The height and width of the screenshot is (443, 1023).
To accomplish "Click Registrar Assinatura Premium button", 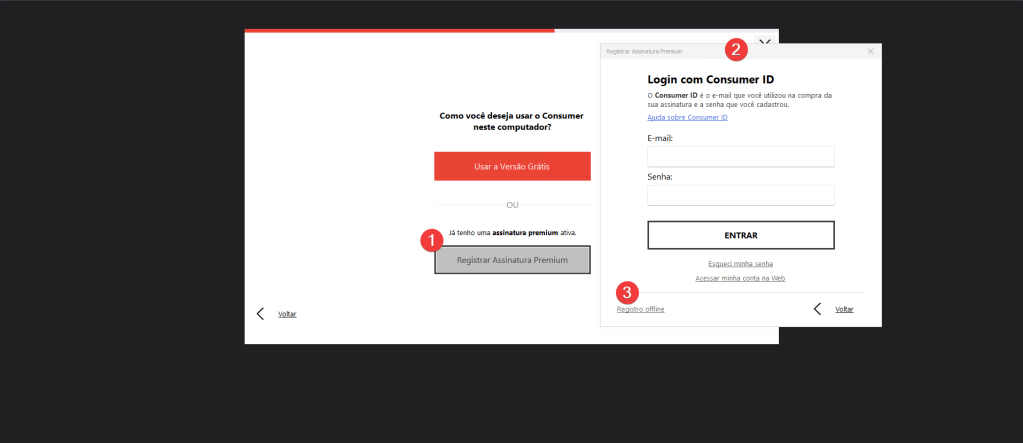I will point(512,260).
